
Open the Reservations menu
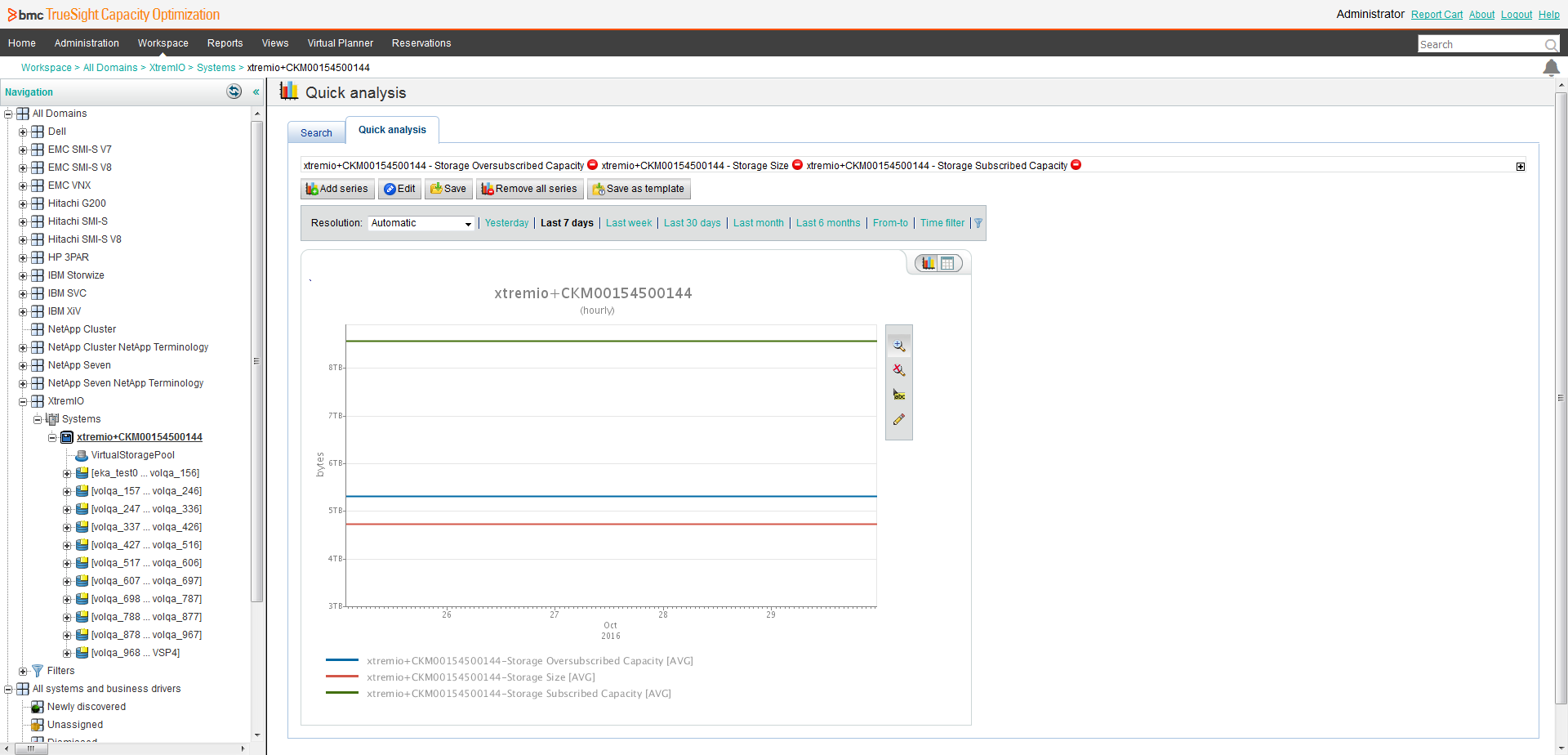(421, 43)
